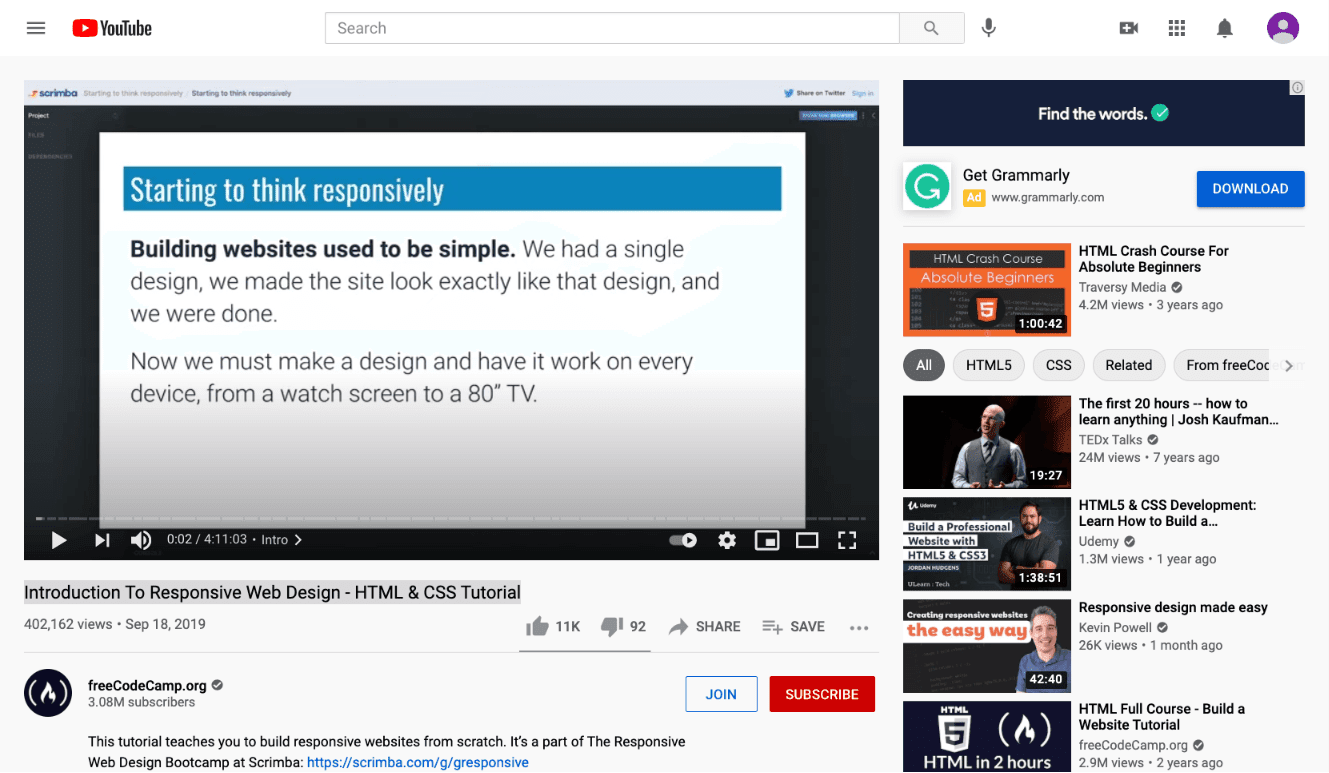Dislike the video with thumbs down

click(613, 626)
